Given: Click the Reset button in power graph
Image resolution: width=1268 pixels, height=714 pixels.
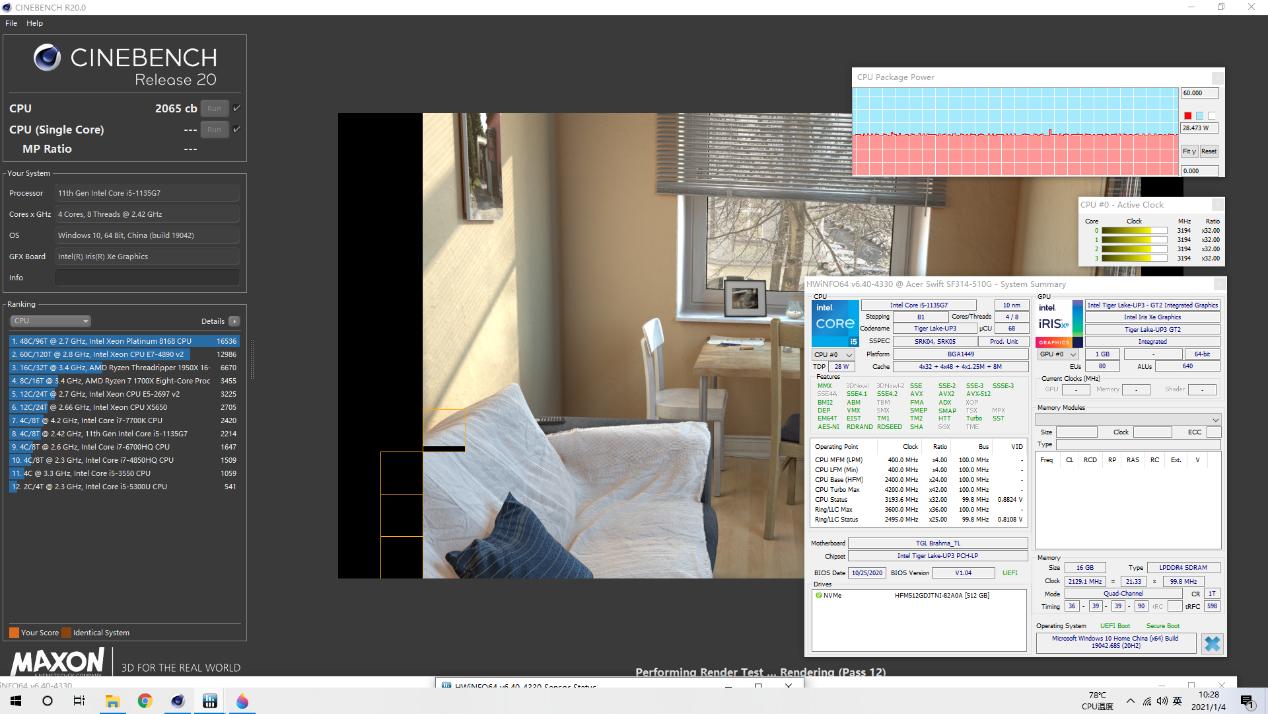Looking at the screenshot, I should pyautogui.click(x=1208, y=151).
